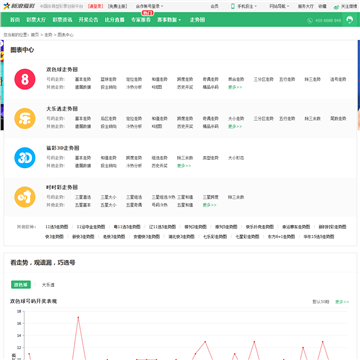This screenshot has height=360, width=360.
Task: Open the yellow 大乐透 乐 icon
Action: (x=25, y=118)
